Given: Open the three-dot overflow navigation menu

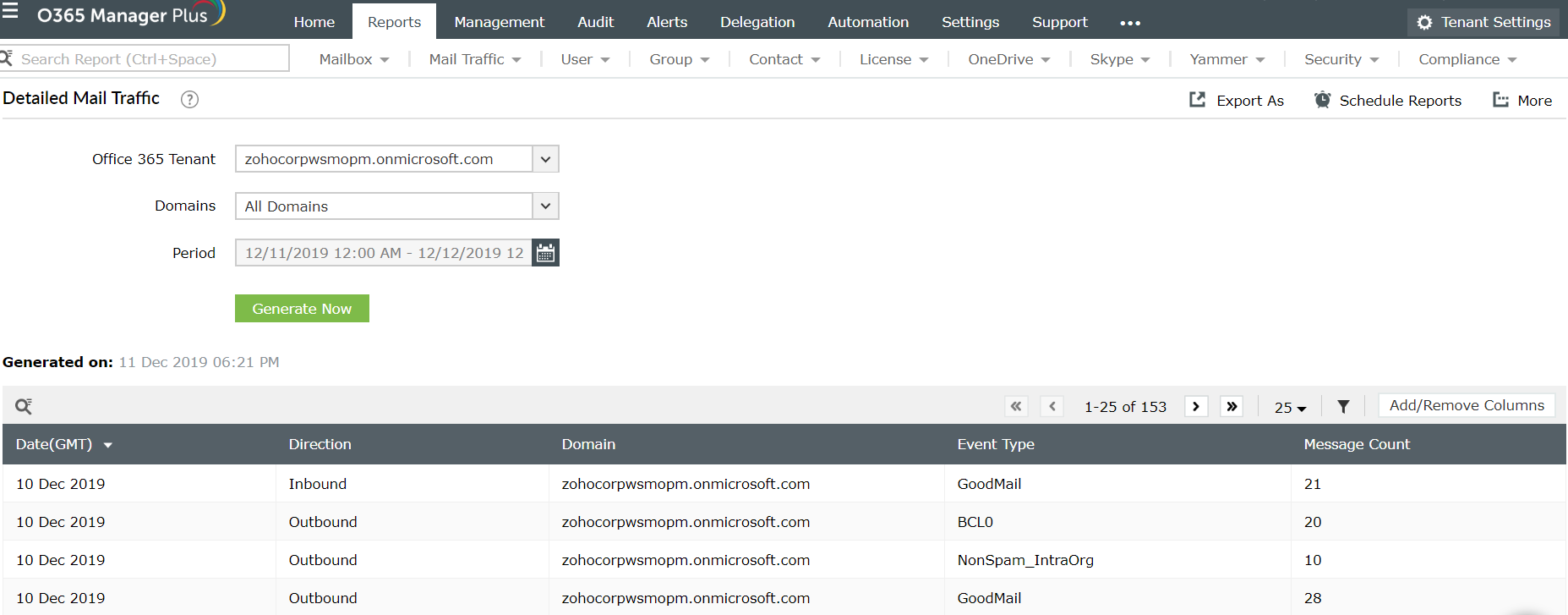Looking at the screenshot, I should (x=1130, y=23).
